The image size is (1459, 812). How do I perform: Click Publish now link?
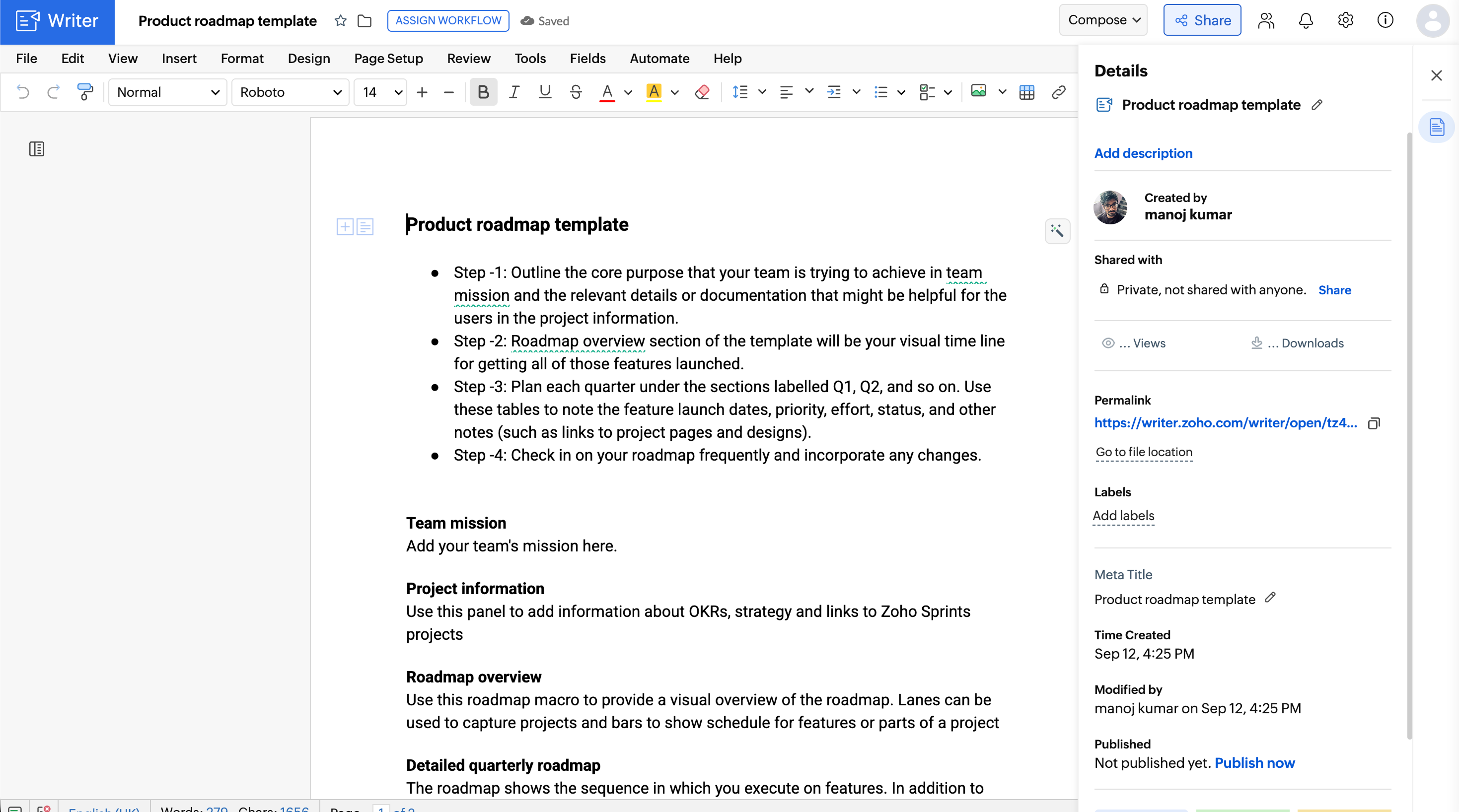point(1255,763)
